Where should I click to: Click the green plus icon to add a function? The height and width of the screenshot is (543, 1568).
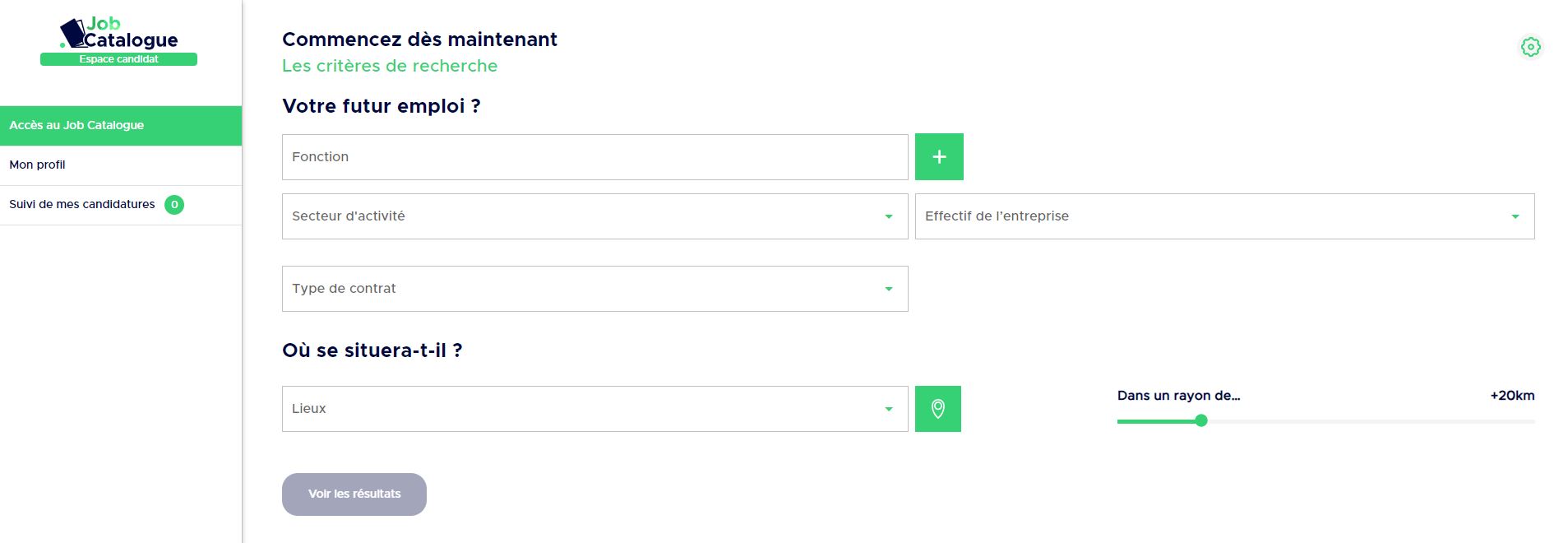(x=938, y=156)
